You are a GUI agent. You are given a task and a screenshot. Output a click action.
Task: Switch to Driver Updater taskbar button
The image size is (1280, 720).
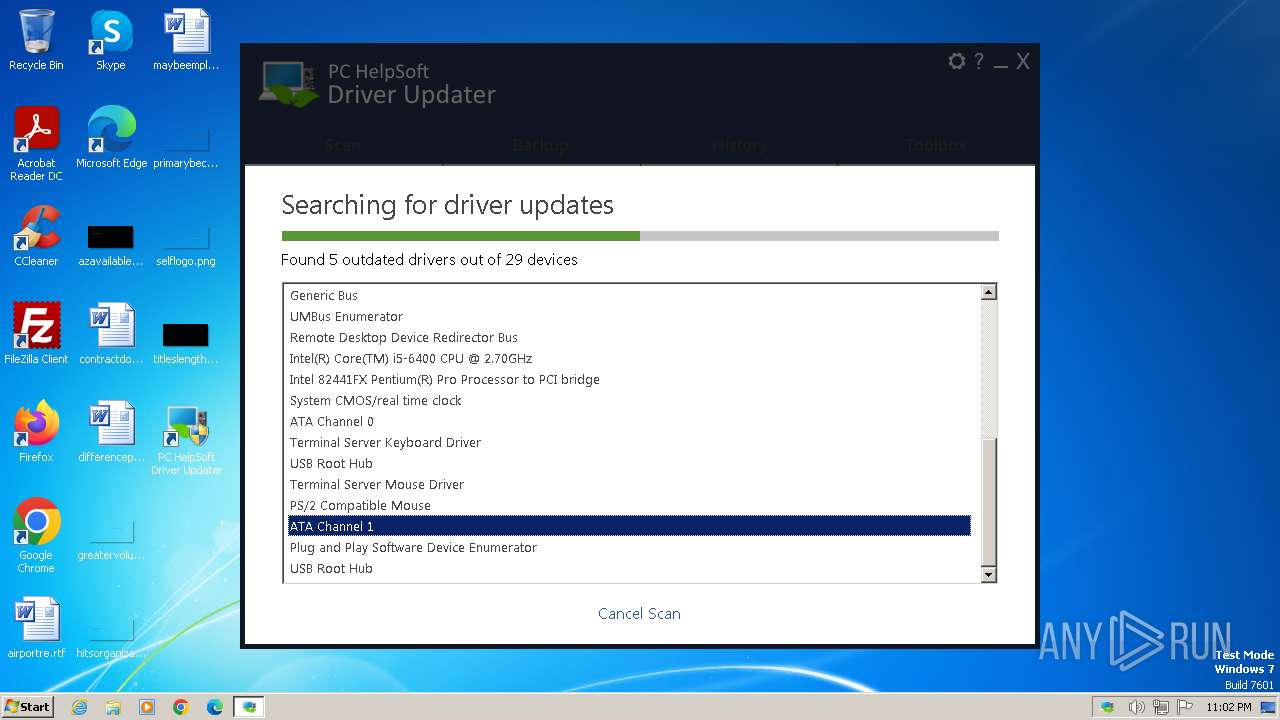pyautogui.click(x=249, y=707)
